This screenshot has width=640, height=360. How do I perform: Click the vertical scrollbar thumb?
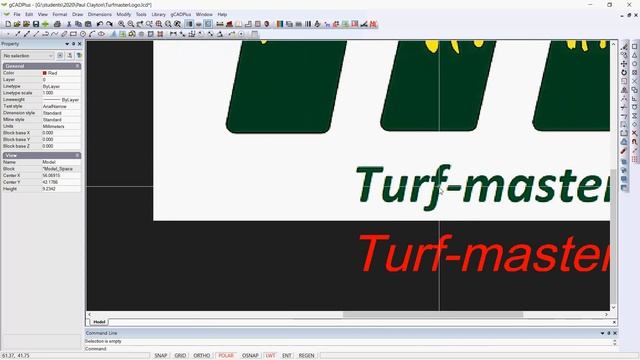pos(613,236)
